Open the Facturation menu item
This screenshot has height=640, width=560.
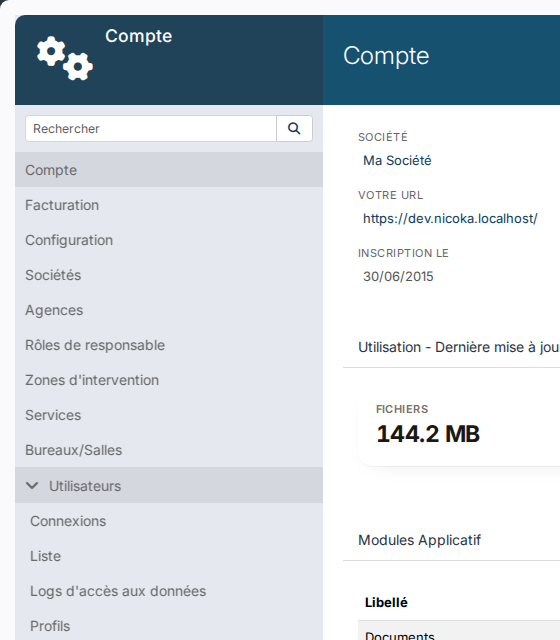coord(169,205)
